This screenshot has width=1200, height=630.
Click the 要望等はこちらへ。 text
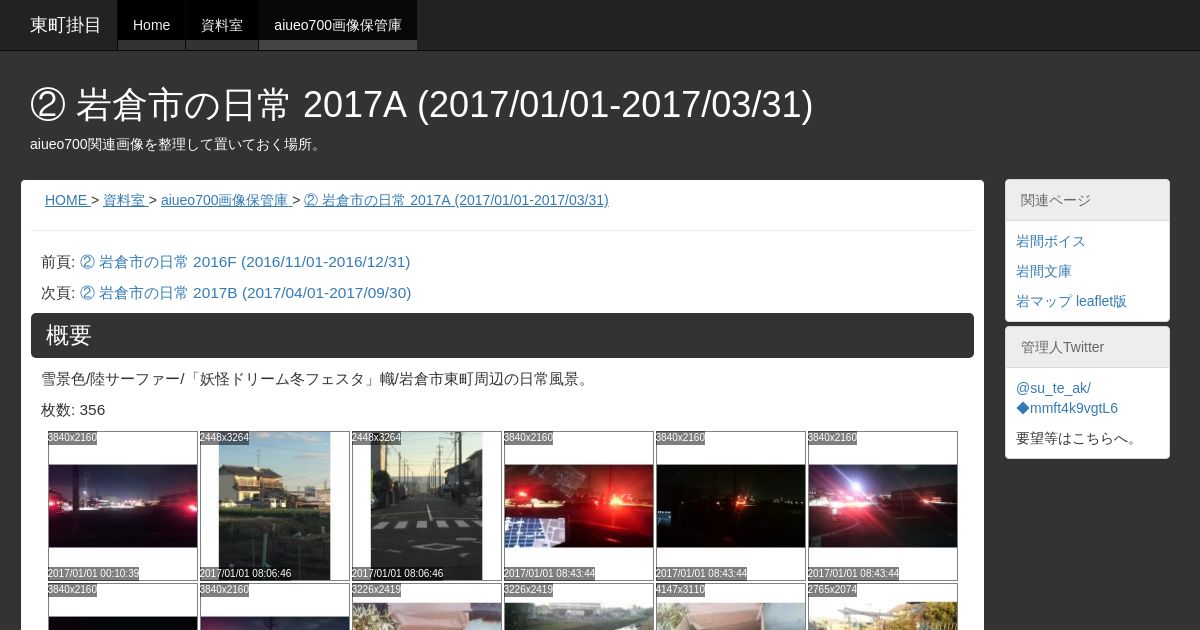coord(1079,438)
